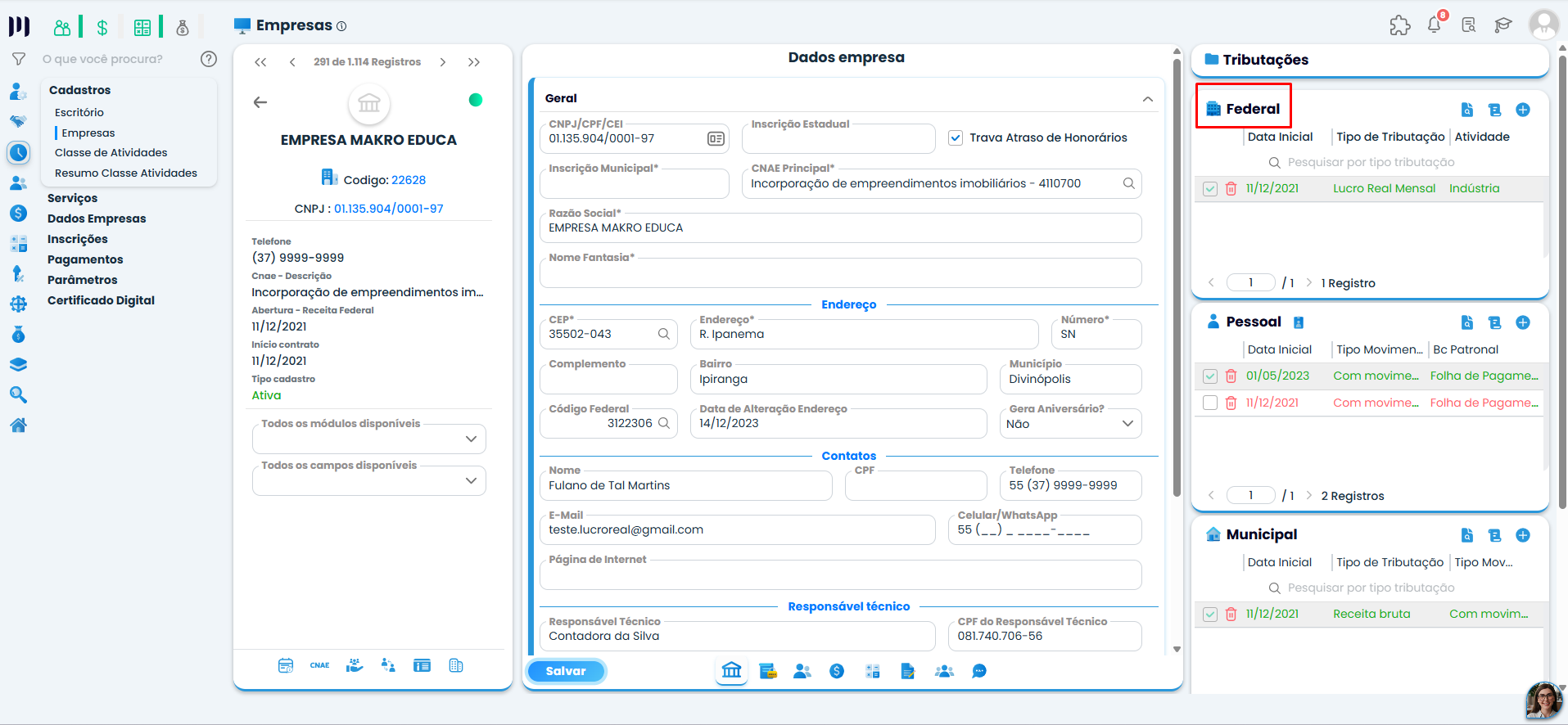Open Todos os campos disponíveis dropdown
The image size is (1568, 725).
pyautogui.click(x=369, y=480)
